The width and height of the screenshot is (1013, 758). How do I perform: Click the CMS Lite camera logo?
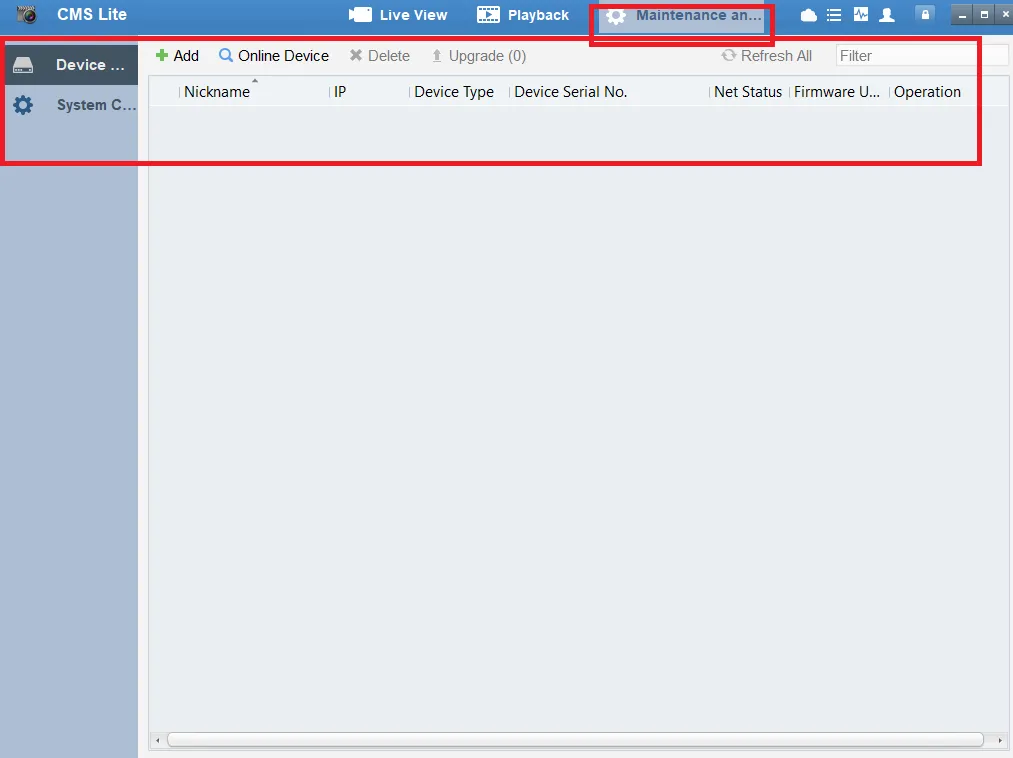point(27,15)
